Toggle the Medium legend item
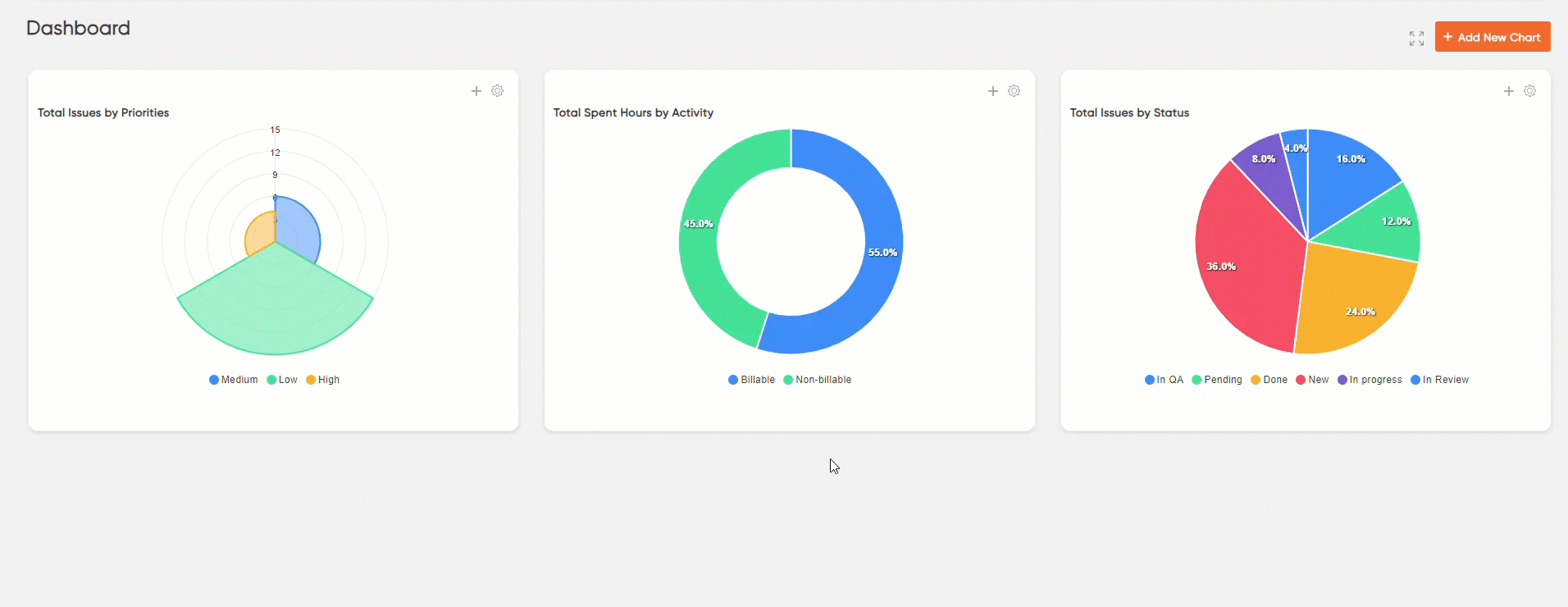 [x=234, y=380]
